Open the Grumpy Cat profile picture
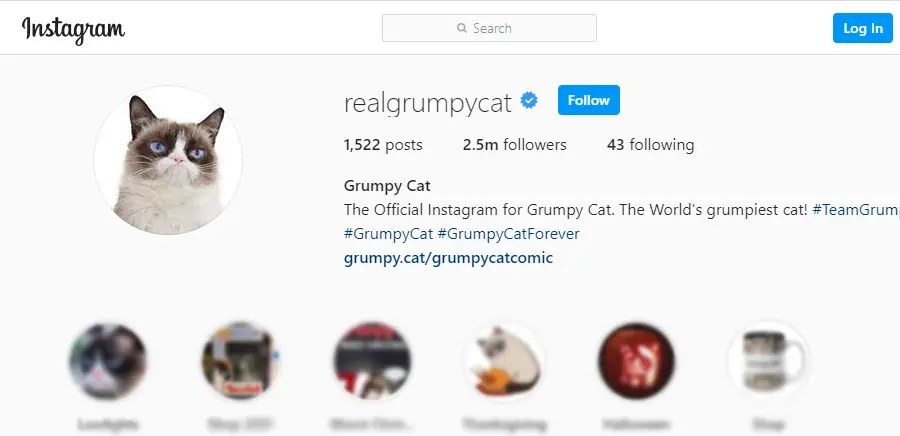The height and width of the screenshot is (436, 900). click(168, 160)
